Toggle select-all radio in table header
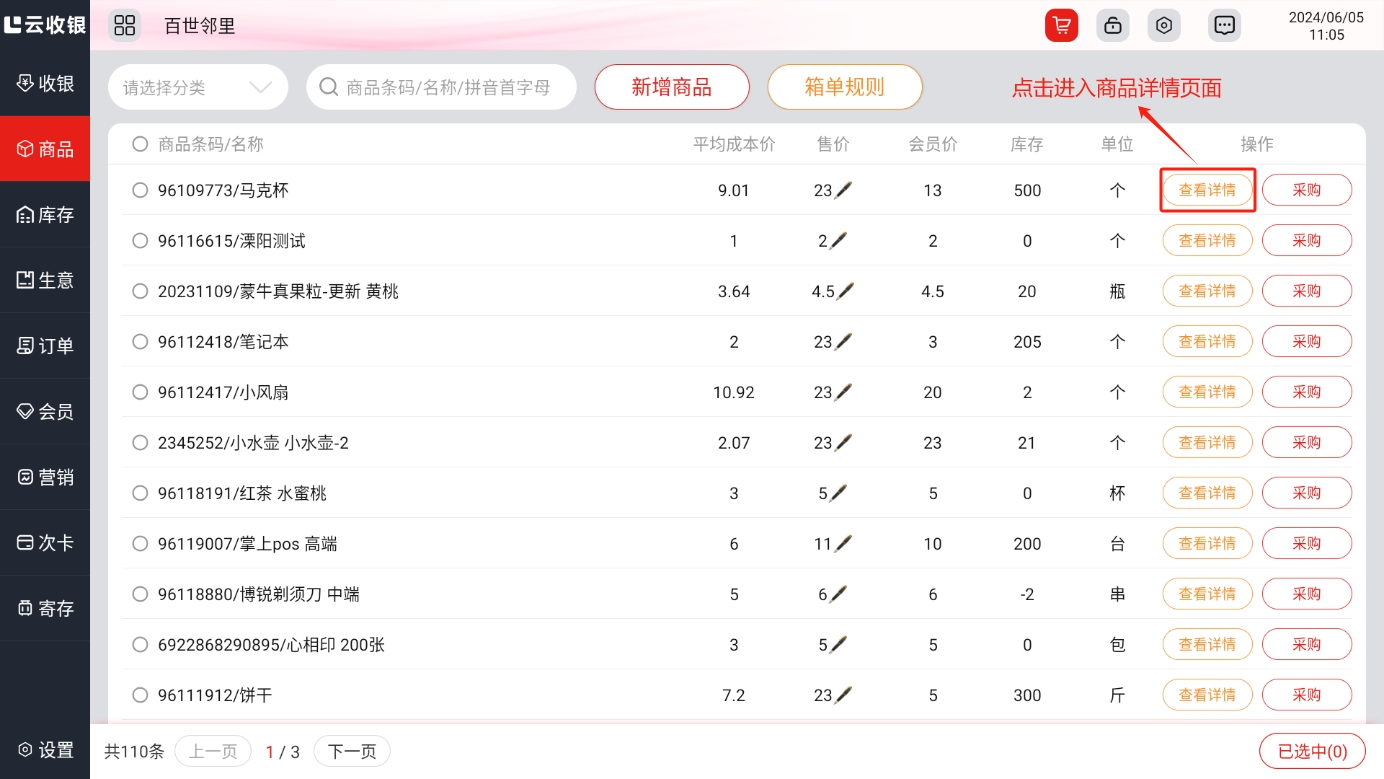This screenshot has height=779, width=1384. [x=140, y=144]
